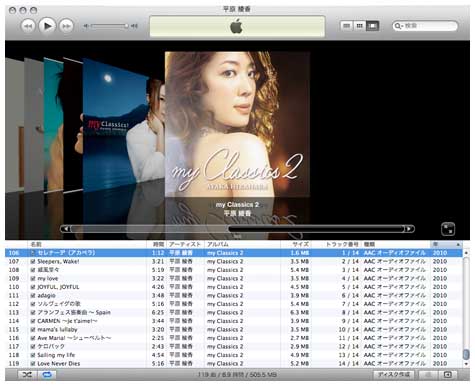Enter full screen Cover Flow mode

coord(448,229)
